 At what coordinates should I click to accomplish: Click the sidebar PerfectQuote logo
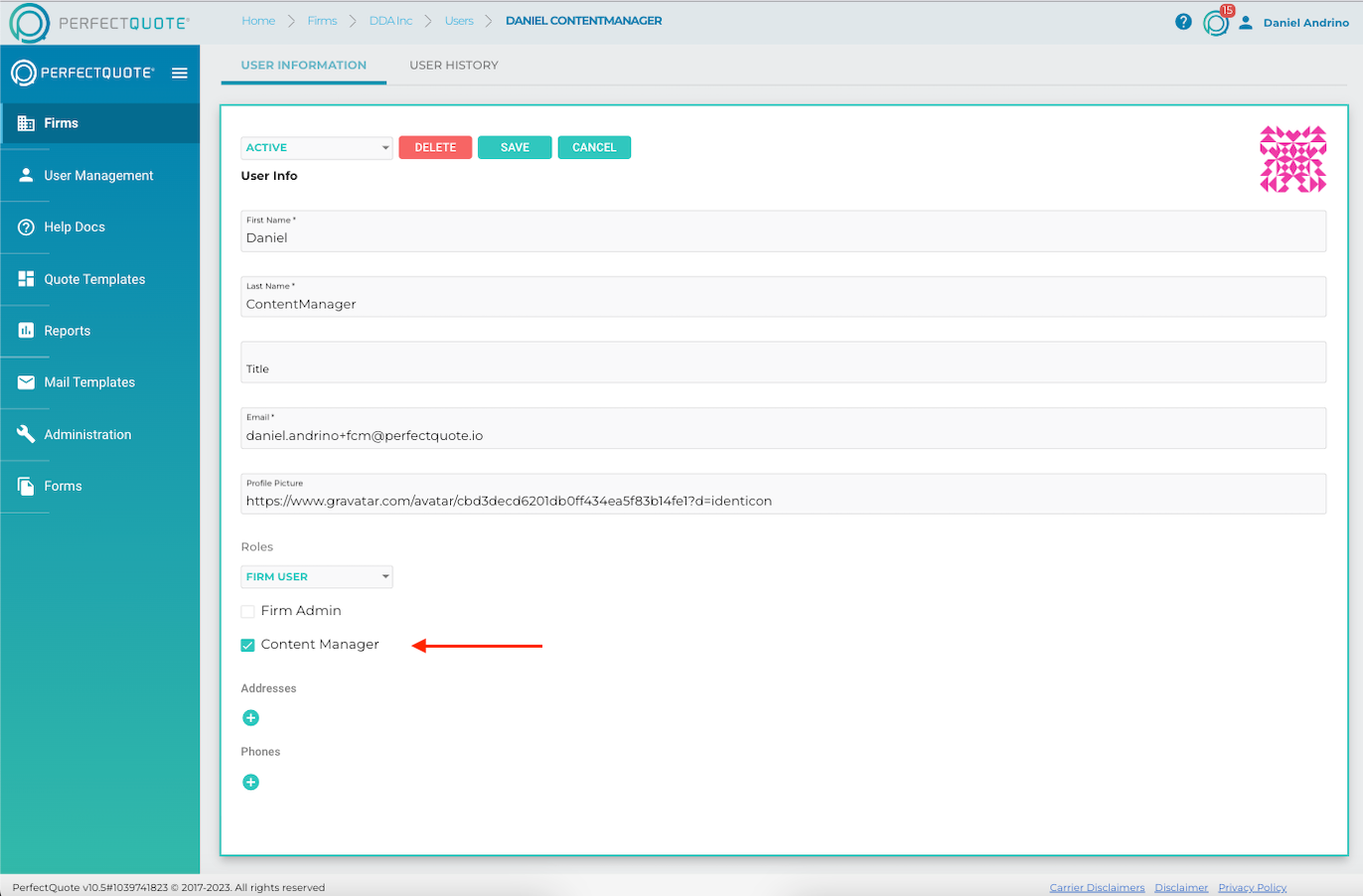click(x=82, y=73)
